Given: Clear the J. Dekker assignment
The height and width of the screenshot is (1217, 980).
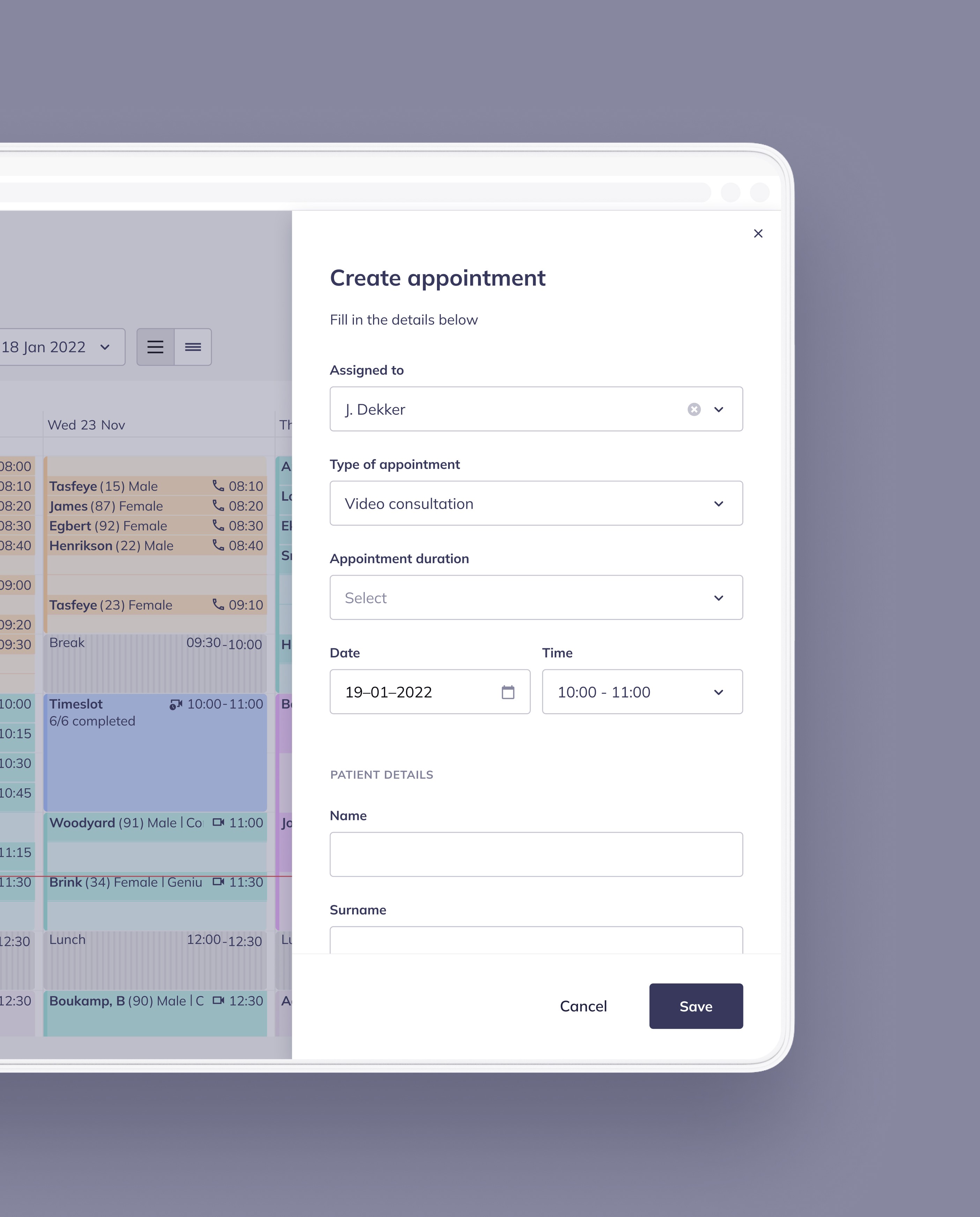Looking at the screenshot, I should pyautogui.click(x=694, y=410).
